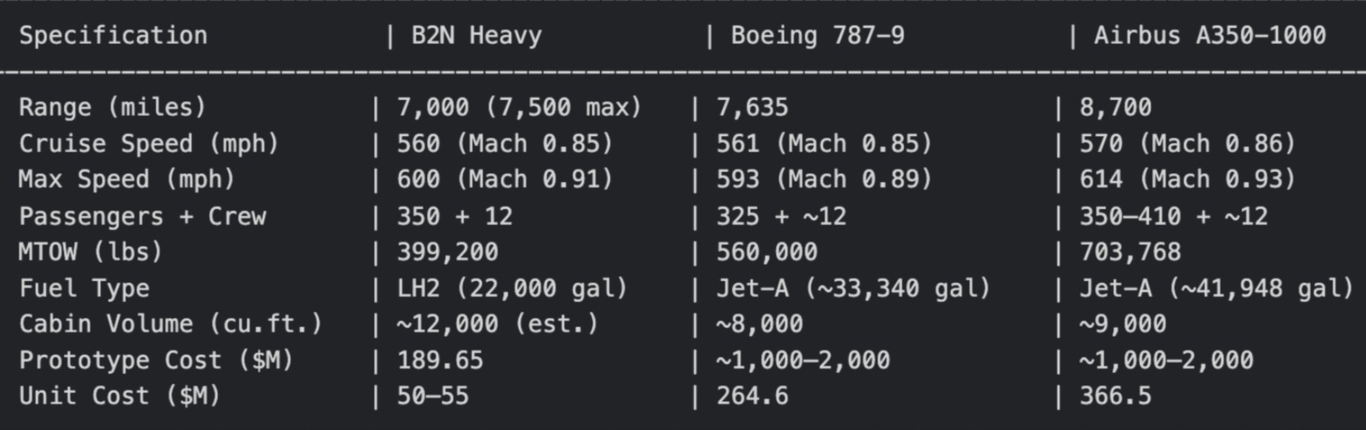Click the Boeing 264.6 unit cost value
This screenshot has width=1366, height=430.
752,396
